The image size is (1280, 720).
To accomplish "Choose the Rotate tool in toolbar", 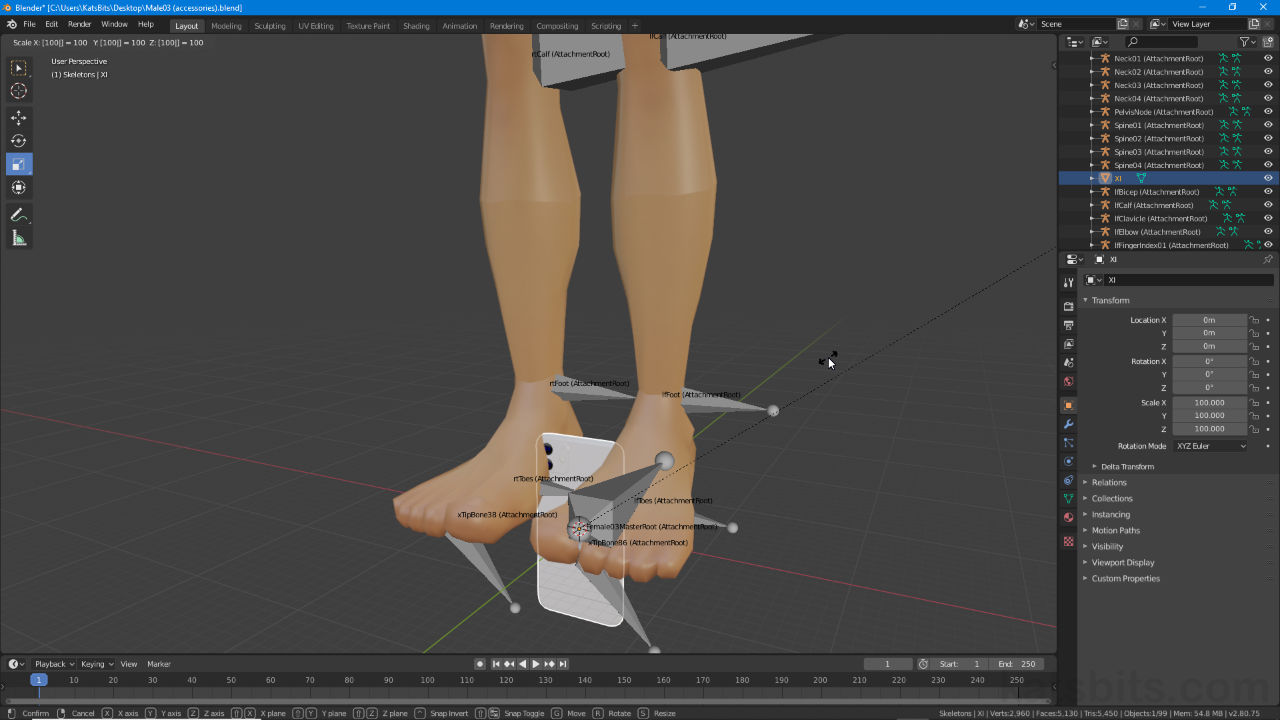I will 19,141.
